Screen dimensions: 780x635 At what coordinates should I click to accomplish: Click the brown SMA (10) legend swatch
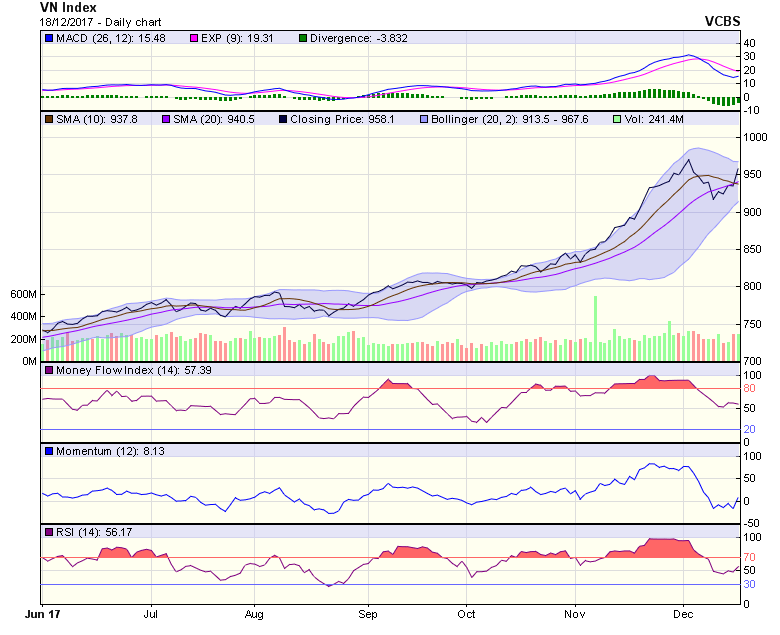tap(48, 118)
